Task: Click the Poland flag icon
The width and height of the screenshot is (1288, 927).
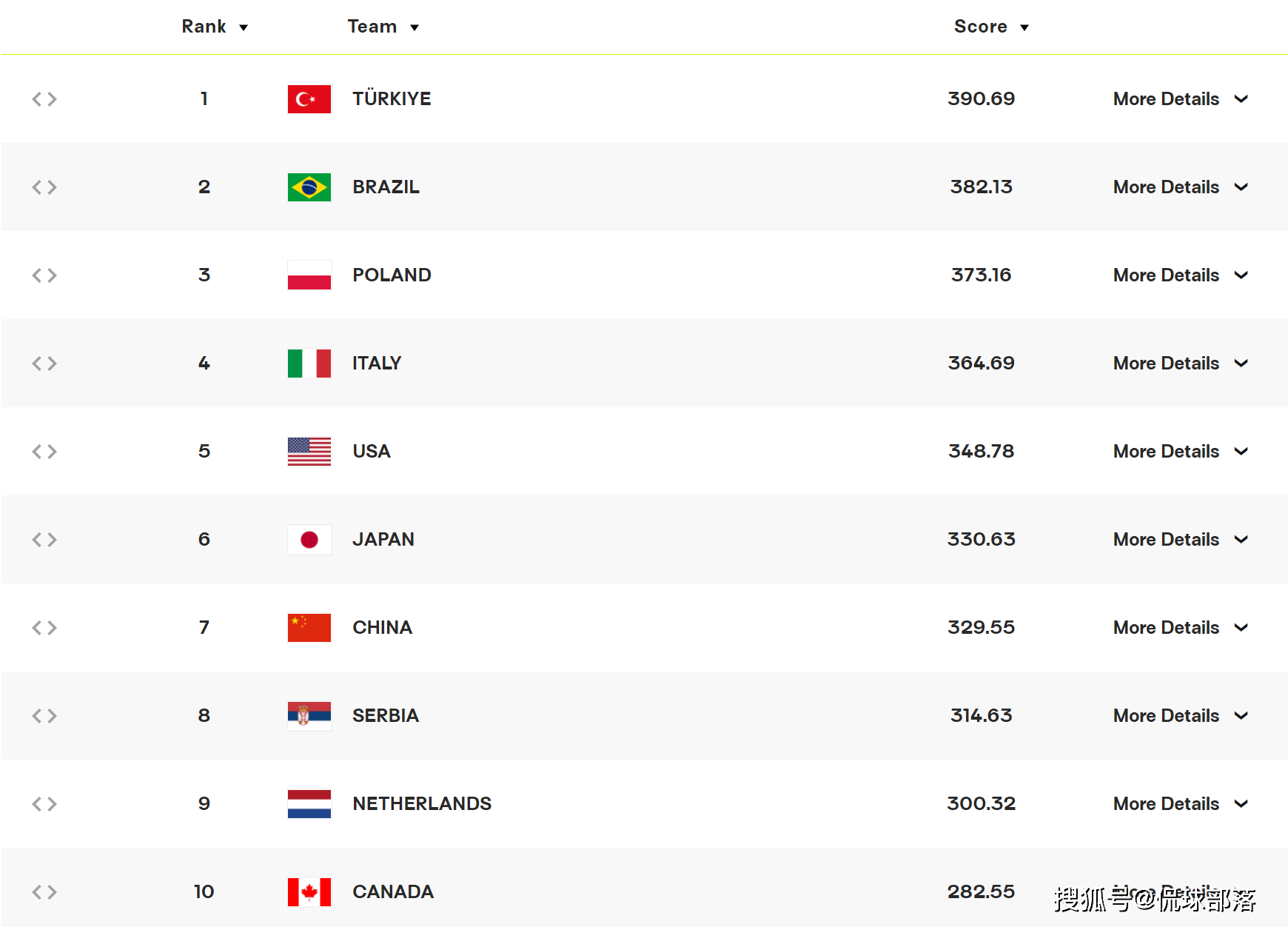Action: (x=309, y=275)
